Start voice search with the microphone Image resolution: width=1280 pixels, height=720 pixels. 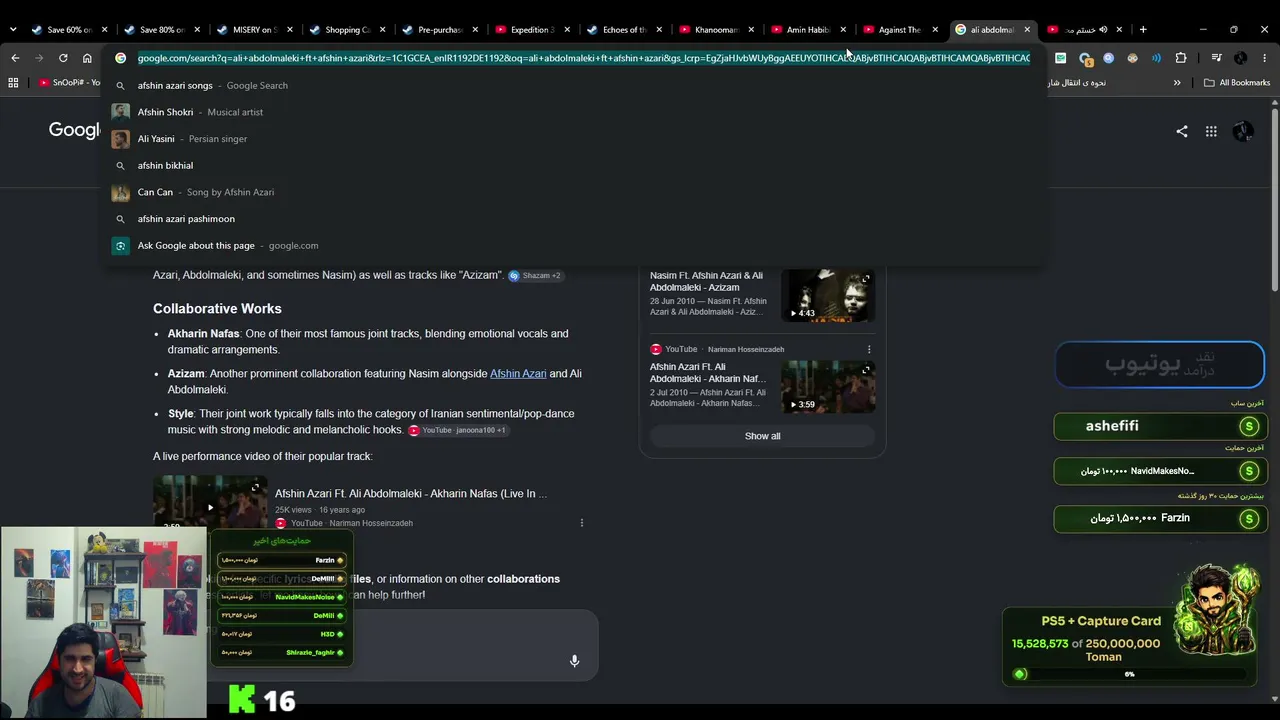click(574, 661)
